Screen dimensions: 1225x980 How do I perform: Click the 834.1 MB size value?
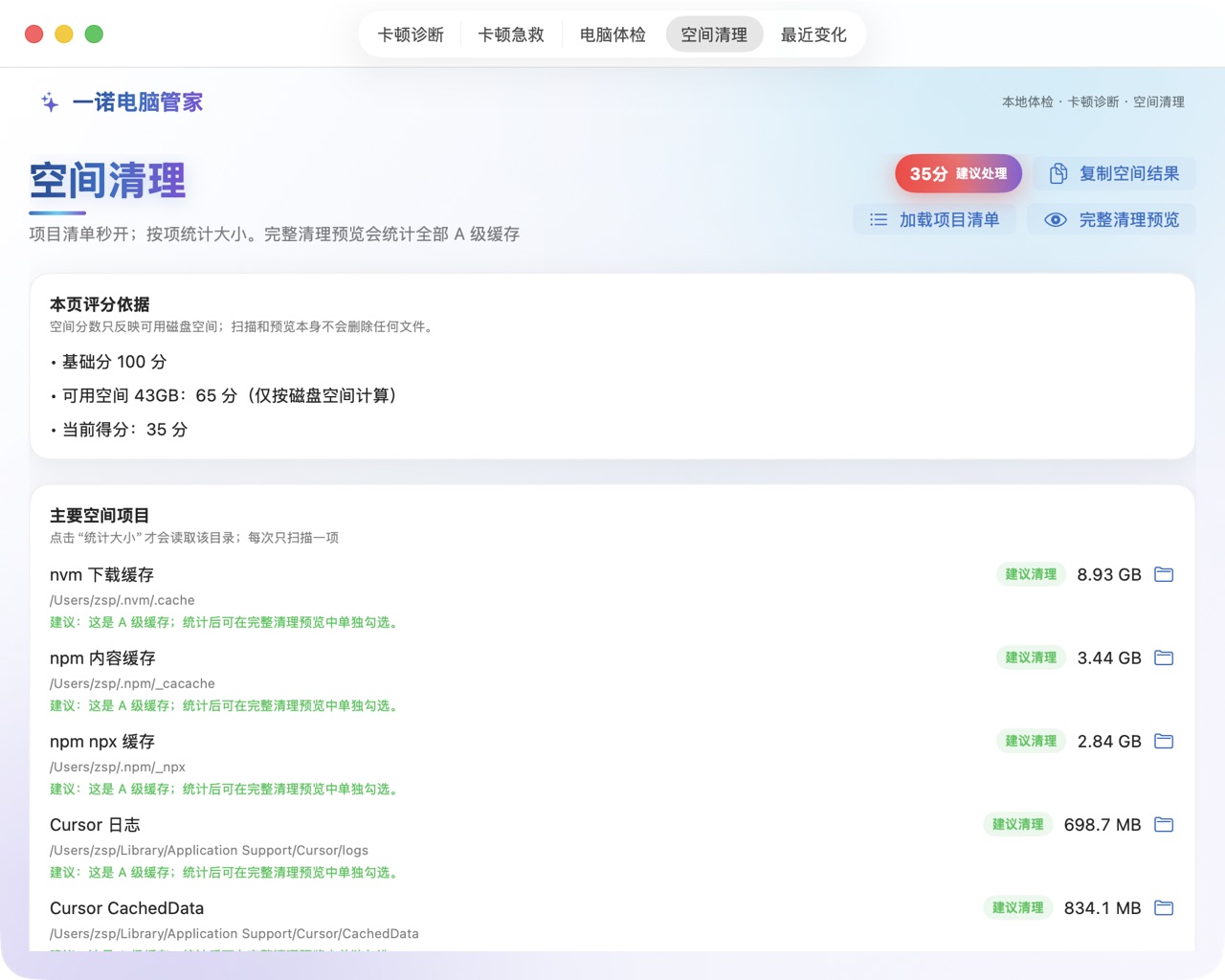coord(1102,907)
